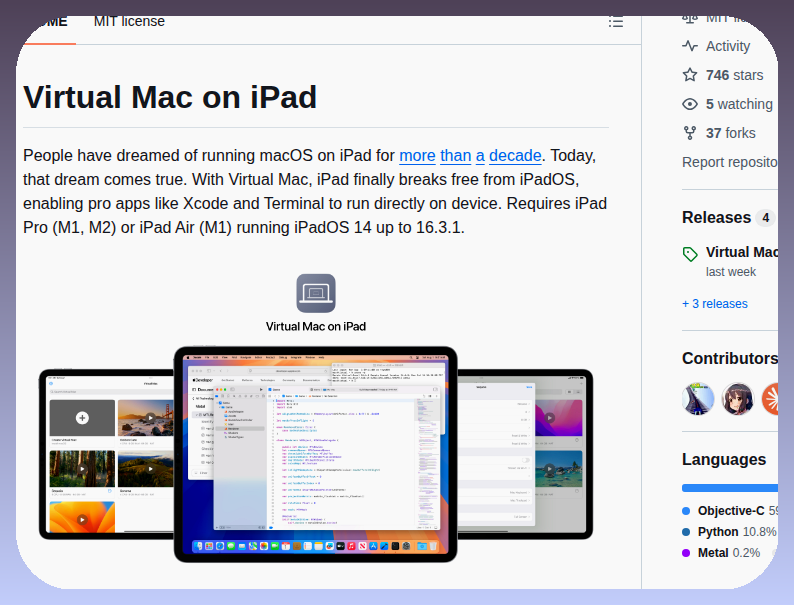Screen dimensions: 794x605
Task: Open the 'than' hyperlink in the description
Action: [x=456, y=155]
